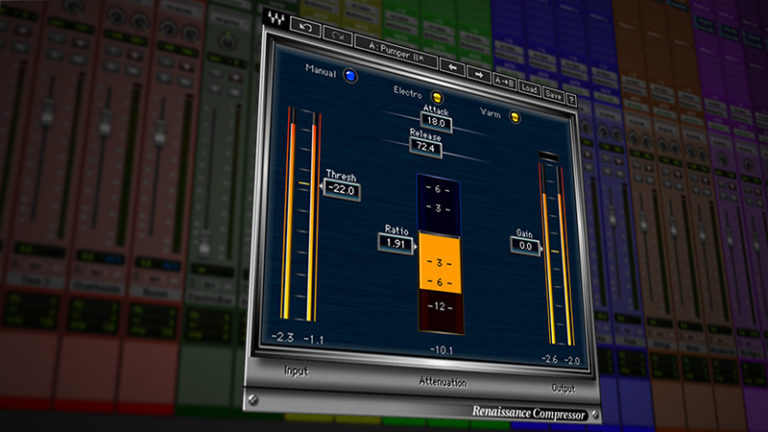This screenshot has height=432, width=768.
Task: Click the Attack value field showing 18.0
Action: [x=437, y=124]
